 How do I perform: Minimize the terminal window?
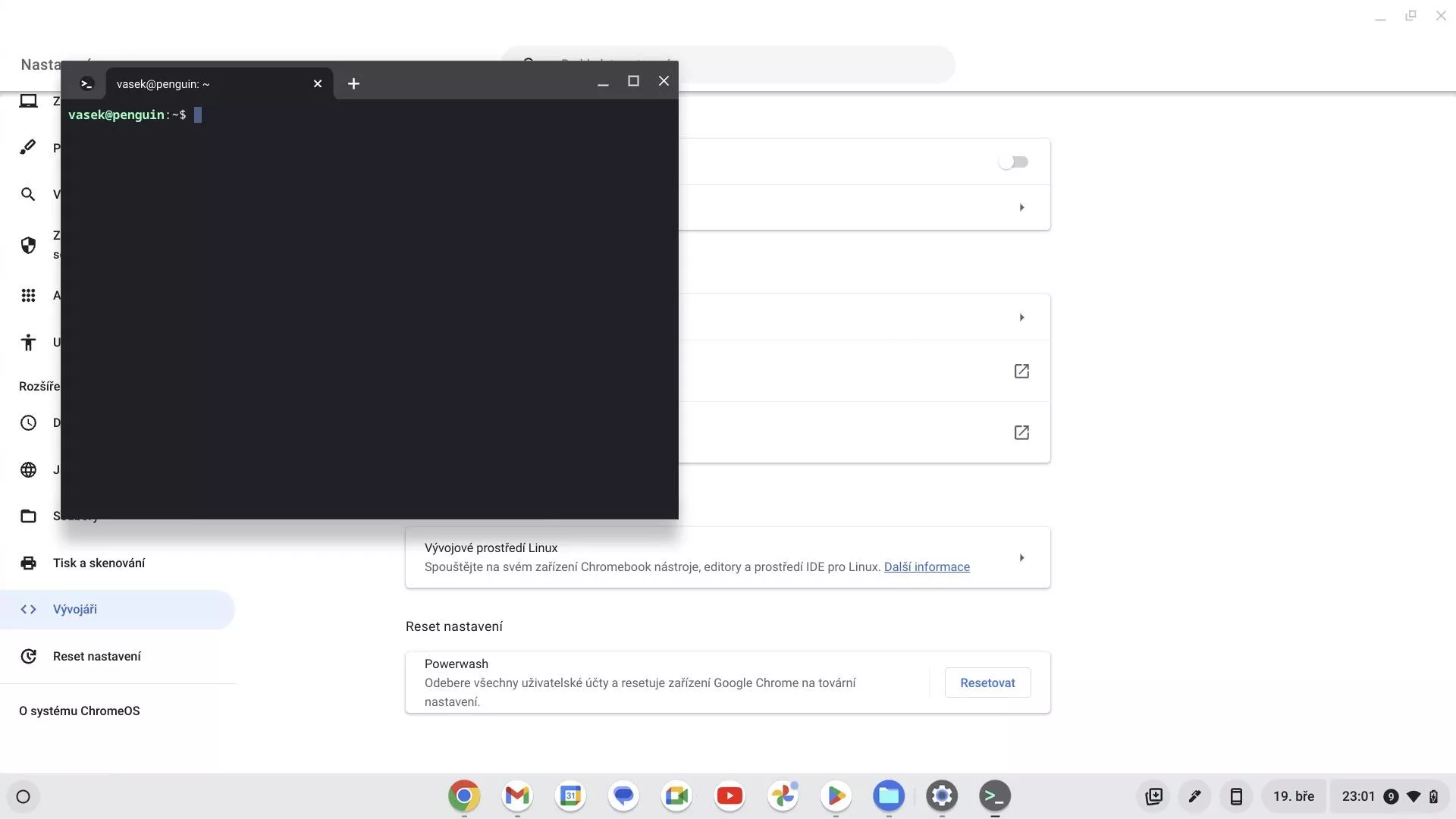tap(603, 83)
